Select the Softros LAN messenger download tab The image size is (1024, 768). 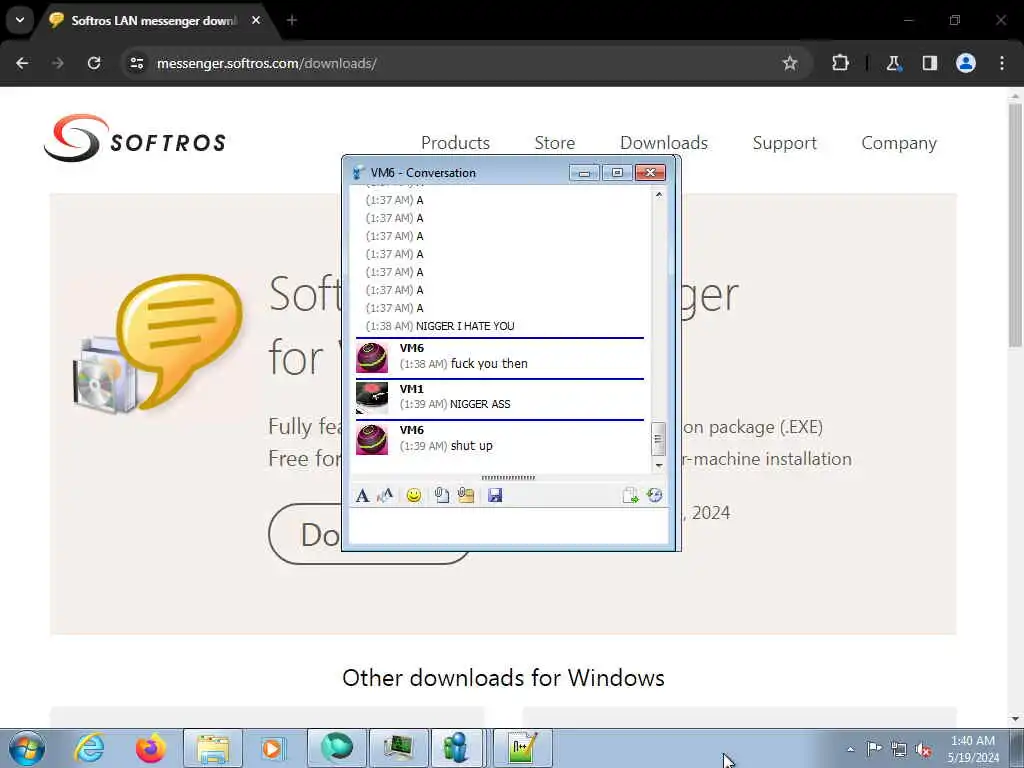pyautogui.click(x=153, y=20)
